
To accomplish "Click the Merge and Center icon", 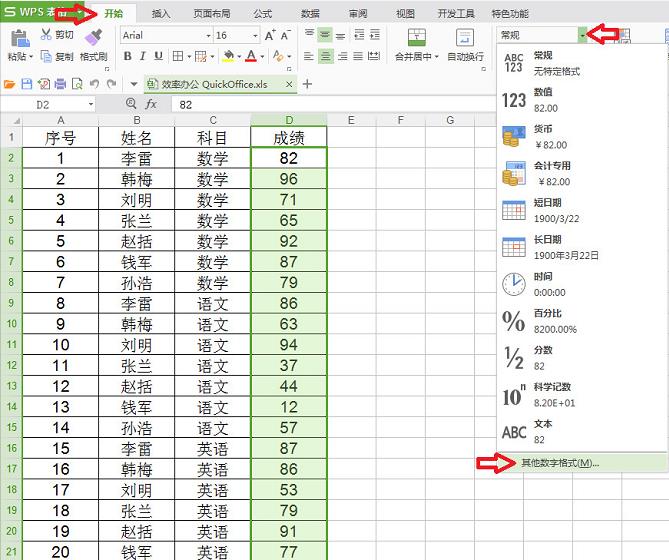I will tap(416, 38).
